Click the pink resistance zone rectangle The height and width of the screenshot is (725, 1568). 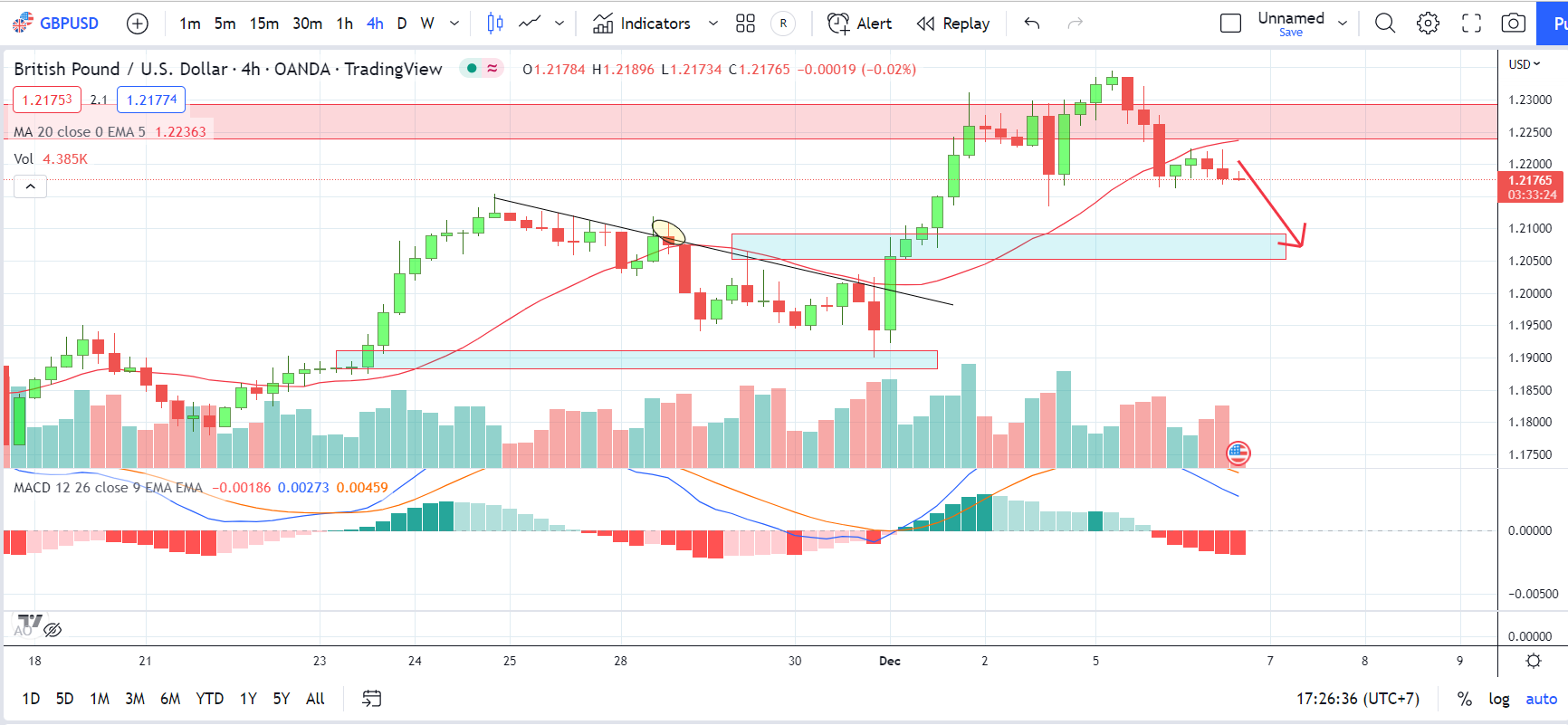click(x=751, y=121)
